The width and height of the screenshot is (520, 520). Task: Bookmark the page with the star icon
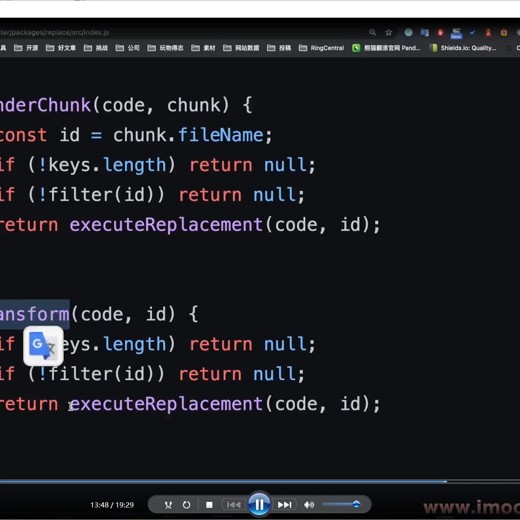[x=389, y=32]
